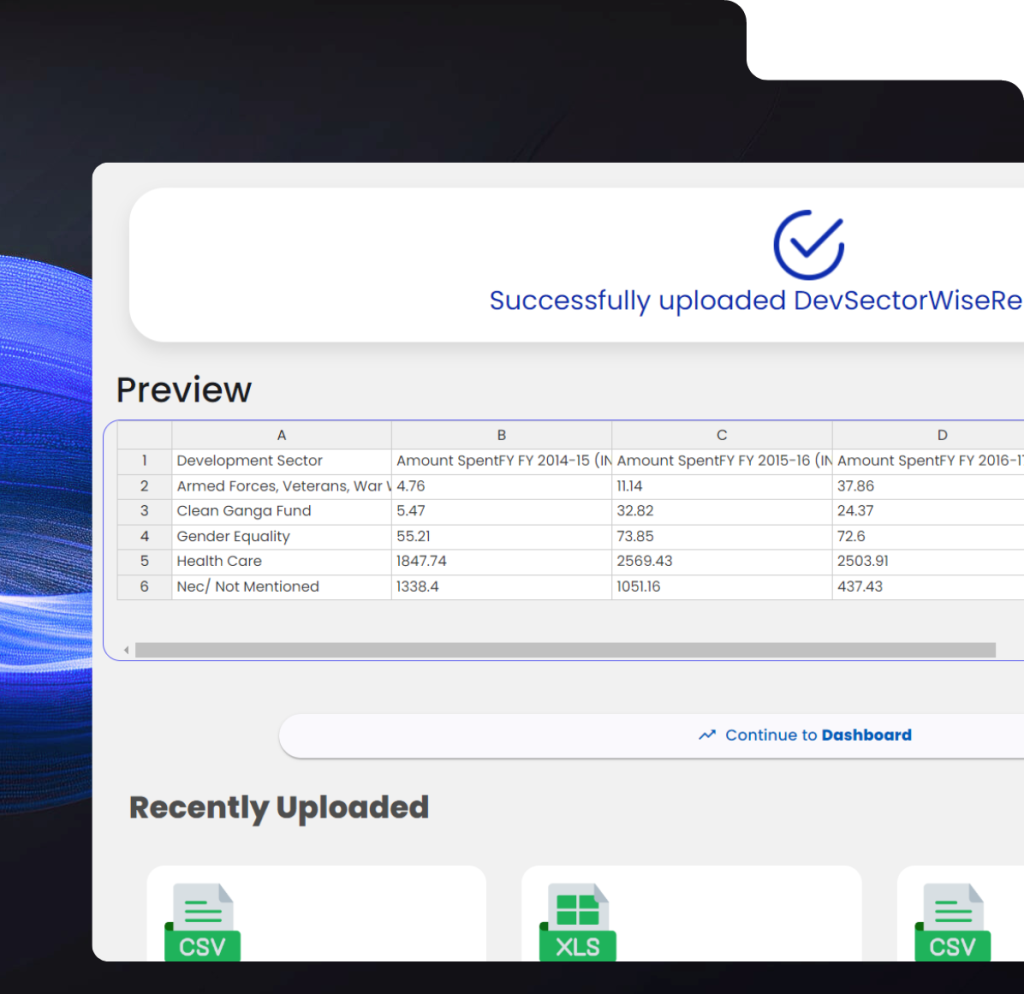
Task: Select column A header
Action: coord(281,435)
